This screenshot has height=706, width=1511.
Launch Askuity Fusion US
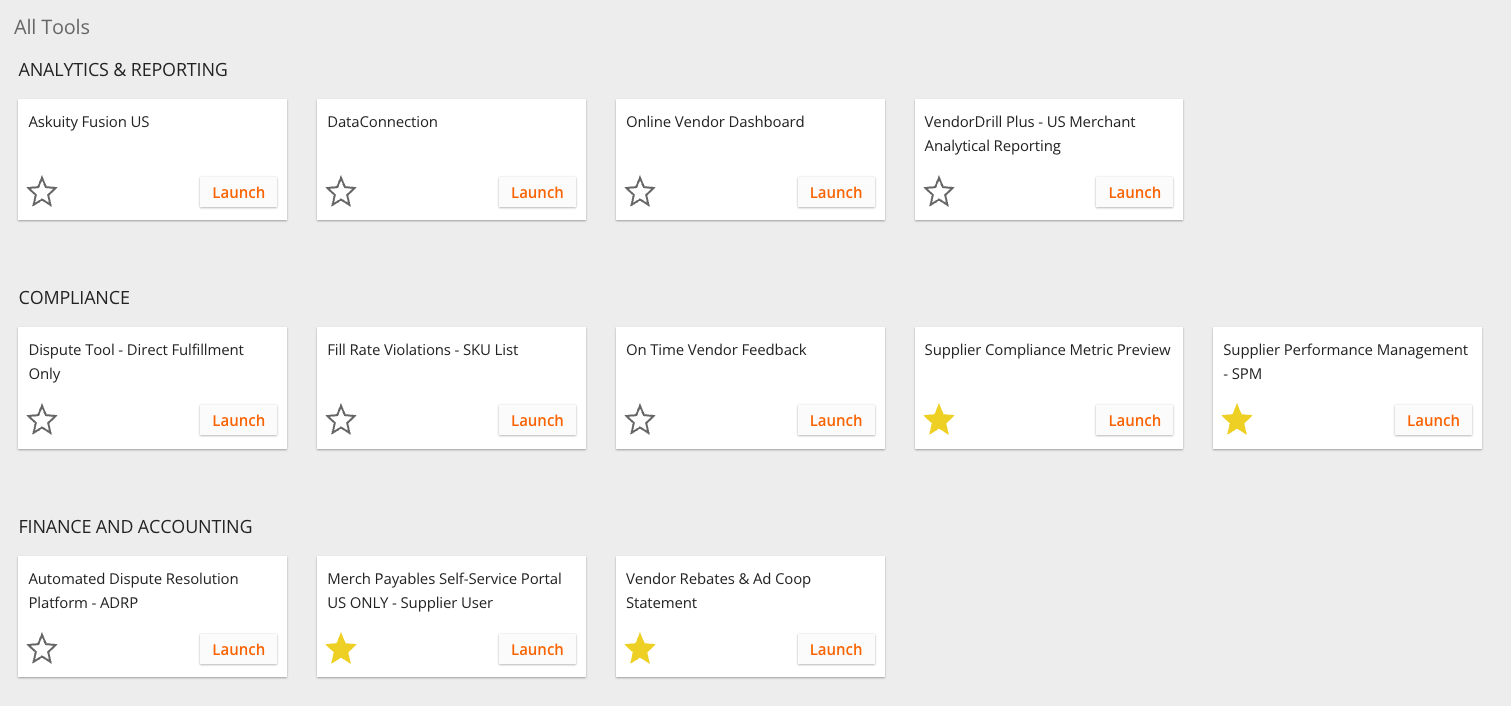(x=238, y=192)
